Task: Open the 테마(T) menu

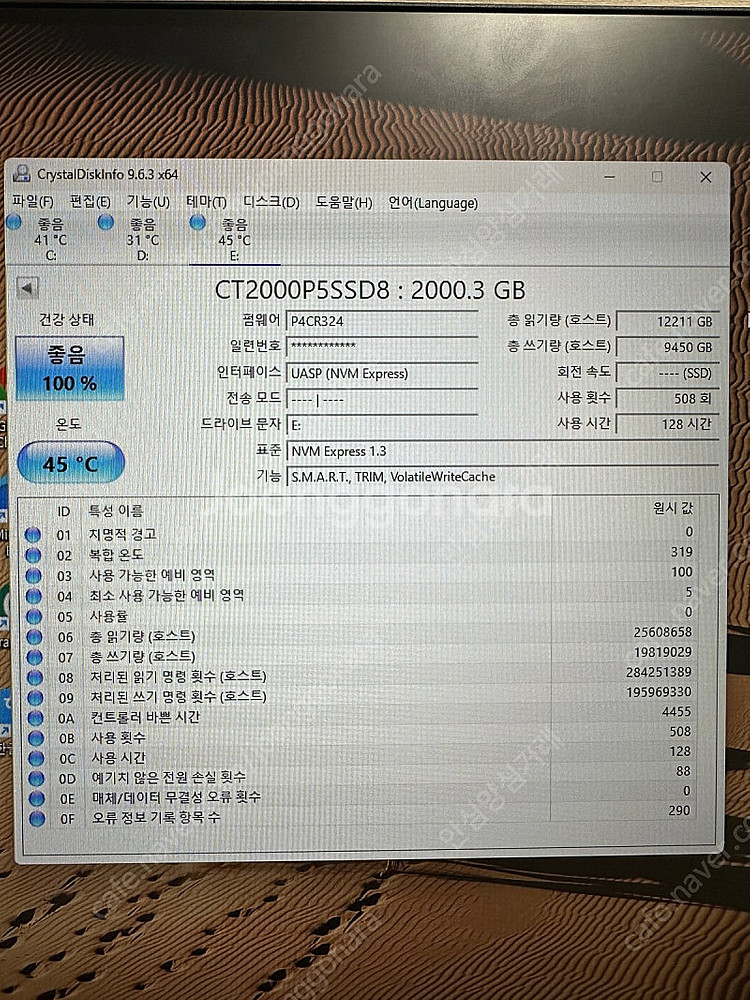Action: [206, 202]
